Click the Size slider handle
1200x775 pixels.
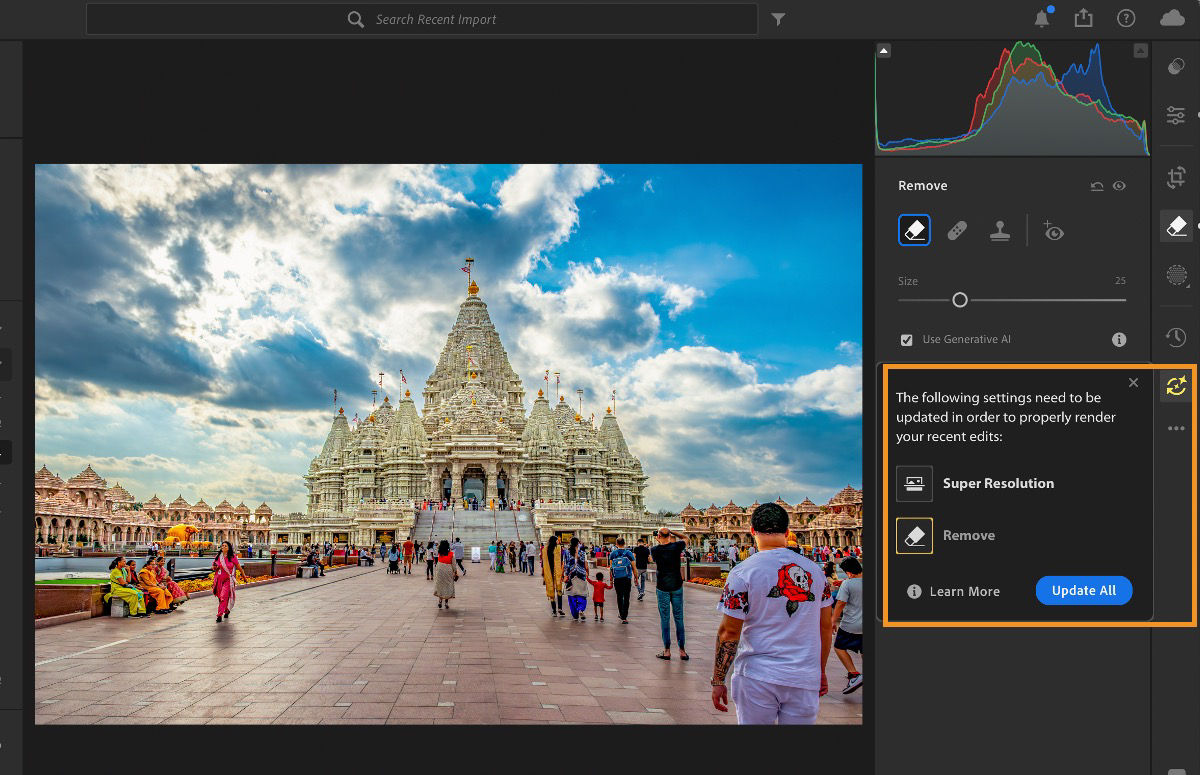(x=960, y=300)
